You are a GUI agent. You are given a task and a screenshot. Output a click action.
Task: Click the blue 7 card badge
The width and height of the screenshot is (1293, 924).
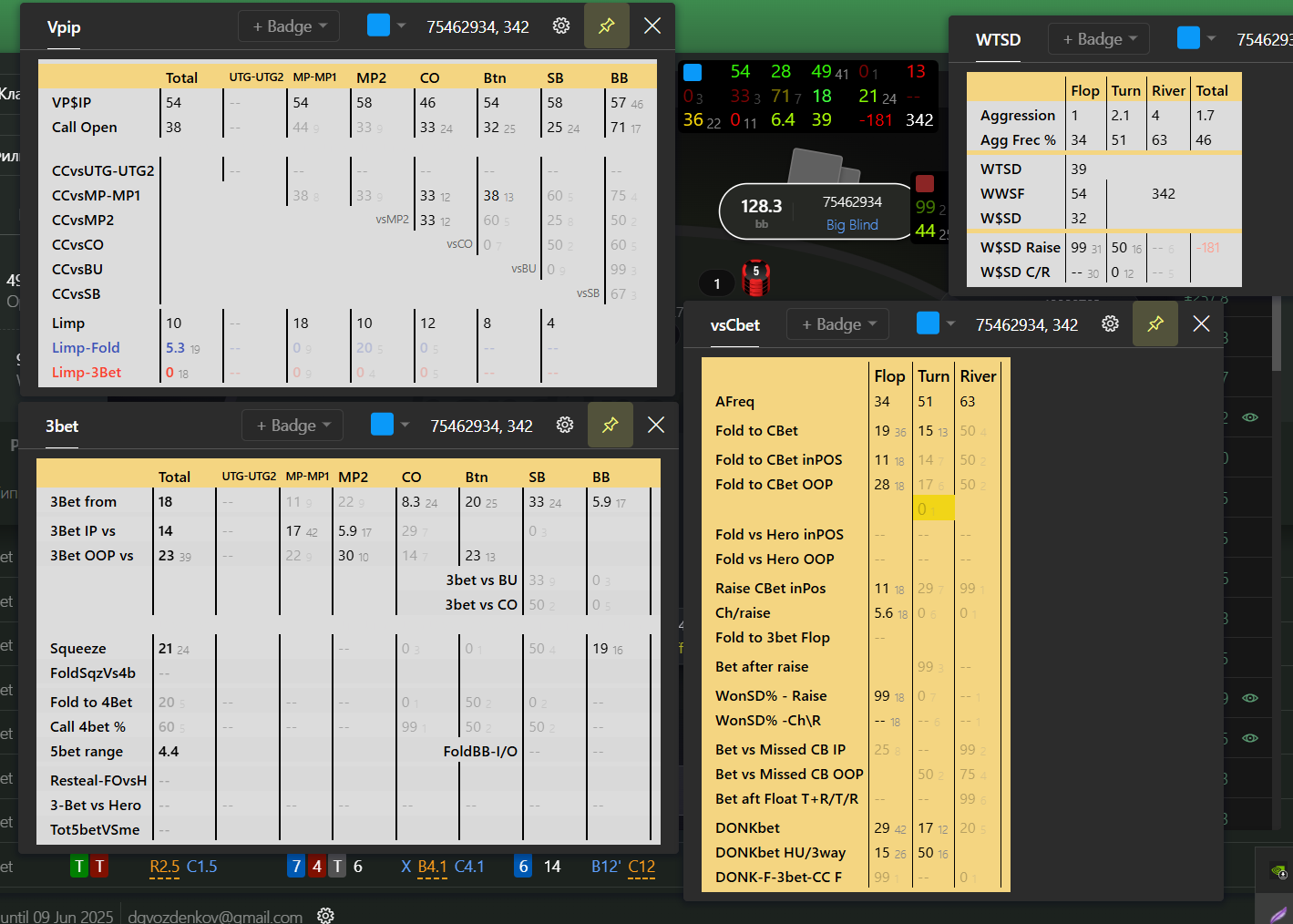pyautogui.click(x=296, y=867)
